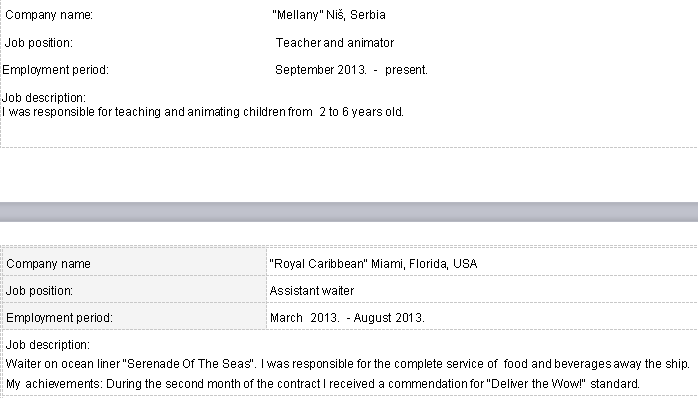Click the first Job position: label

[38, 43]
